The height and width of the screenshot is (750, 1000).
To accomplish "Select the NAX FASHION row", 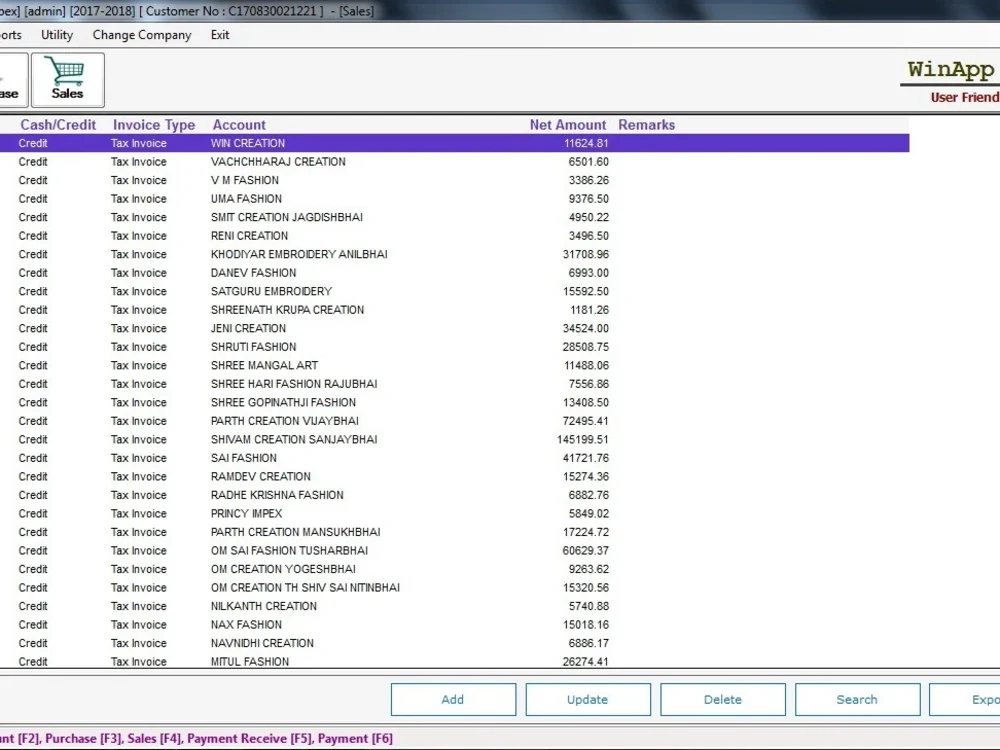I will (454, 624).
